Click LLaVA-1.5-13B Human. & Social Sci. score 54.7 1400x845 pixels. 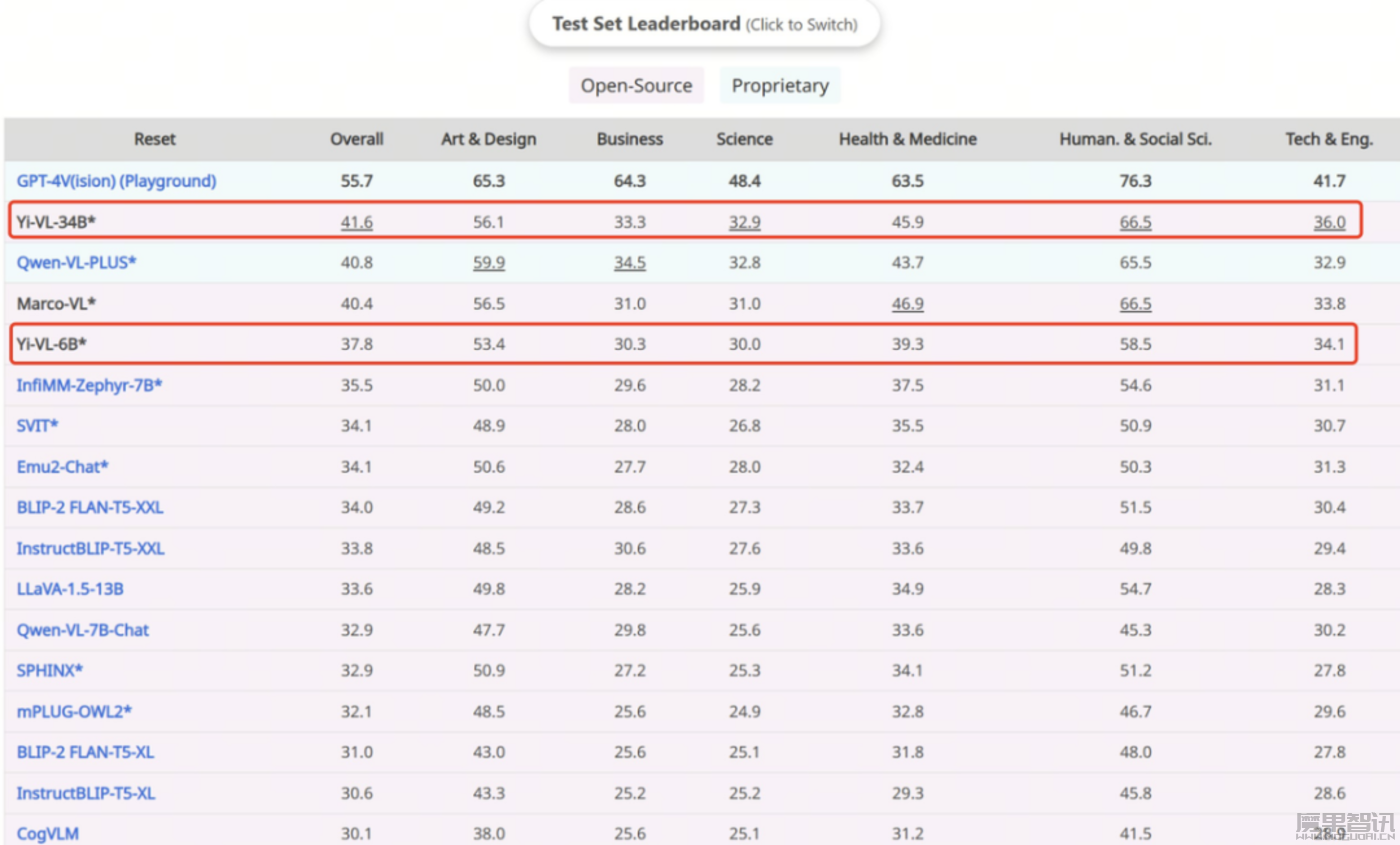pyautogui.click(x=1136, y=589)
